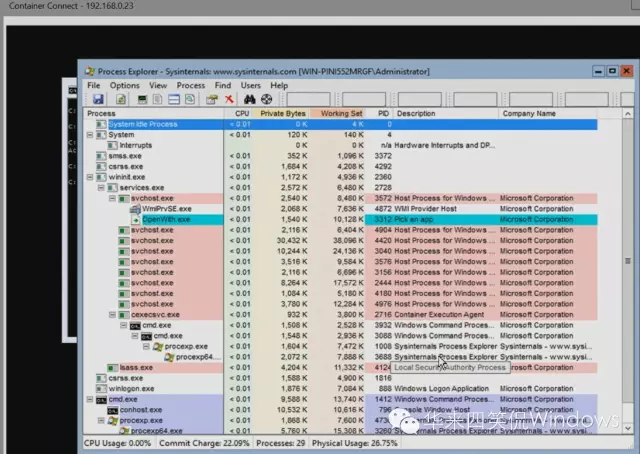Click the WmiPrvSE.exe process icon

pyautogui.click(x=135, y=209)
